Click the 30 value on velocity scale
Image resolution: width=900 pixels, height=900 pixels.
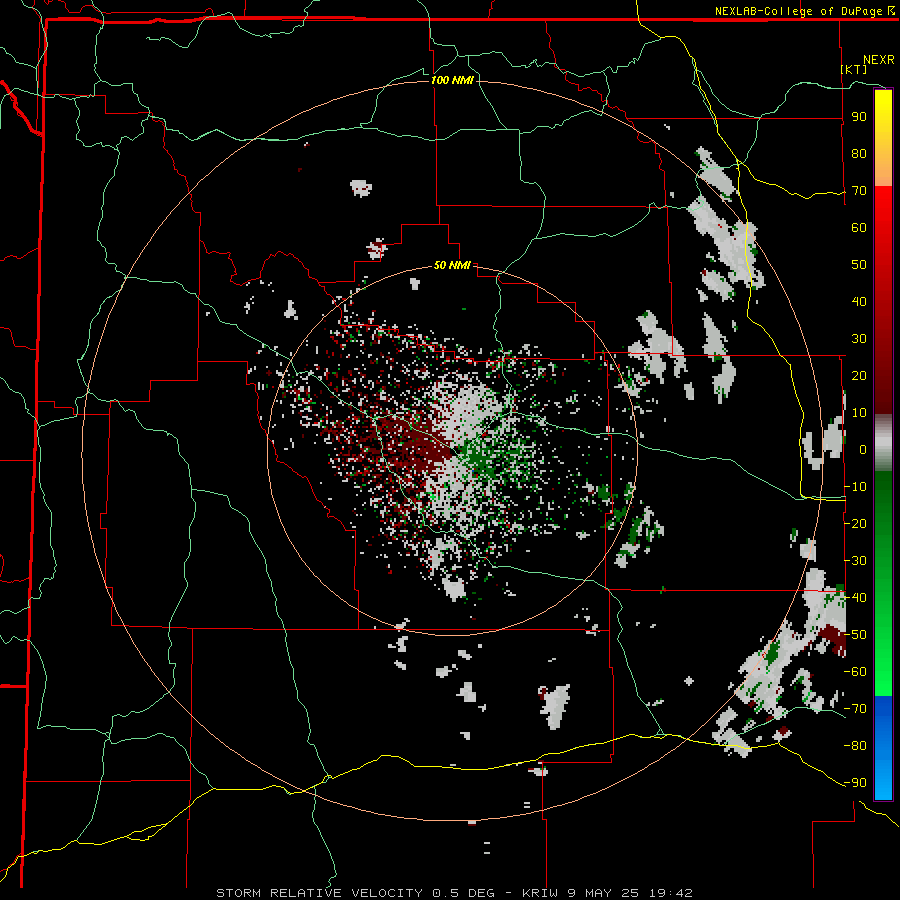click(x=859, y=339)
